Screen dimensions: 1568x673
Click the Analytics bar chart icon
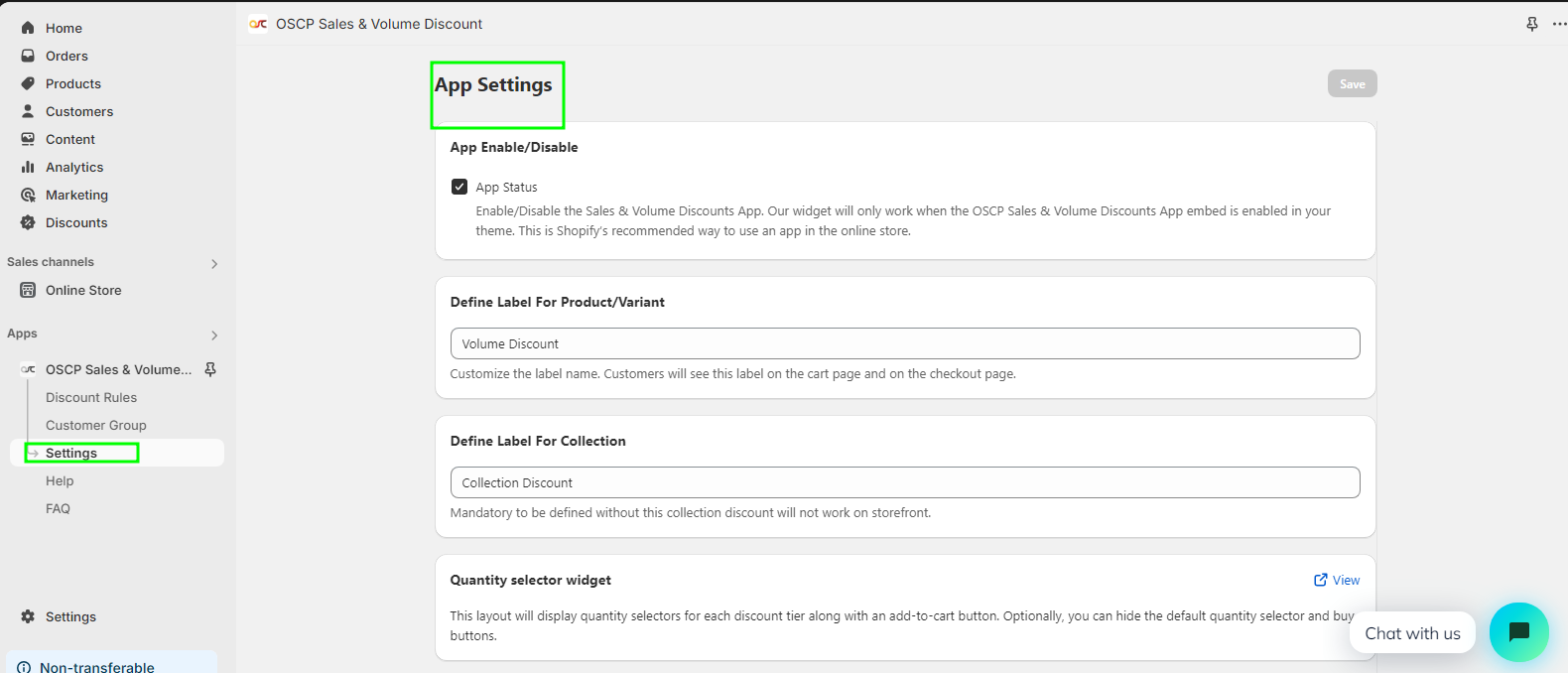click(x=28, y=167)
